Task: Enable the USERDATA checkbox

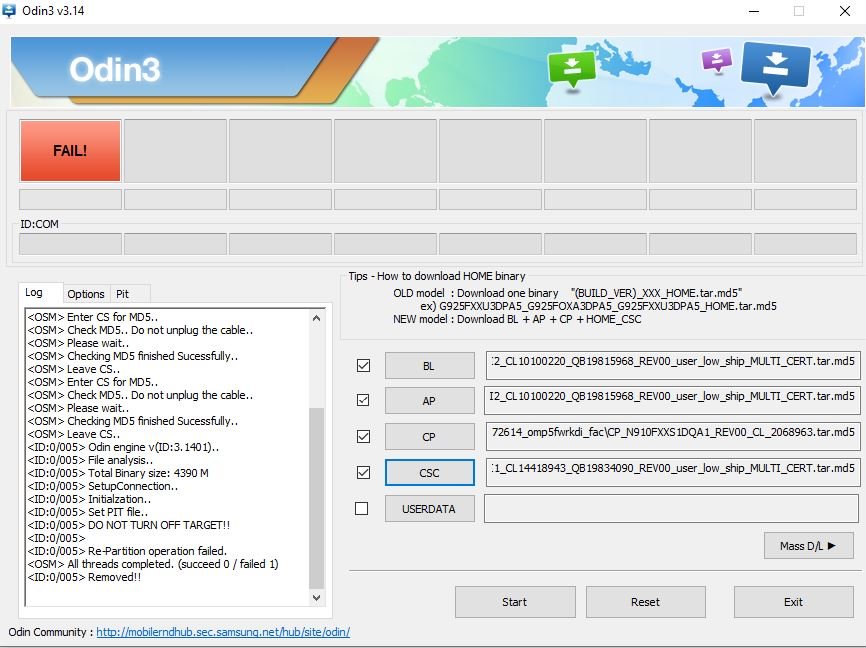Action: point(362,508)
